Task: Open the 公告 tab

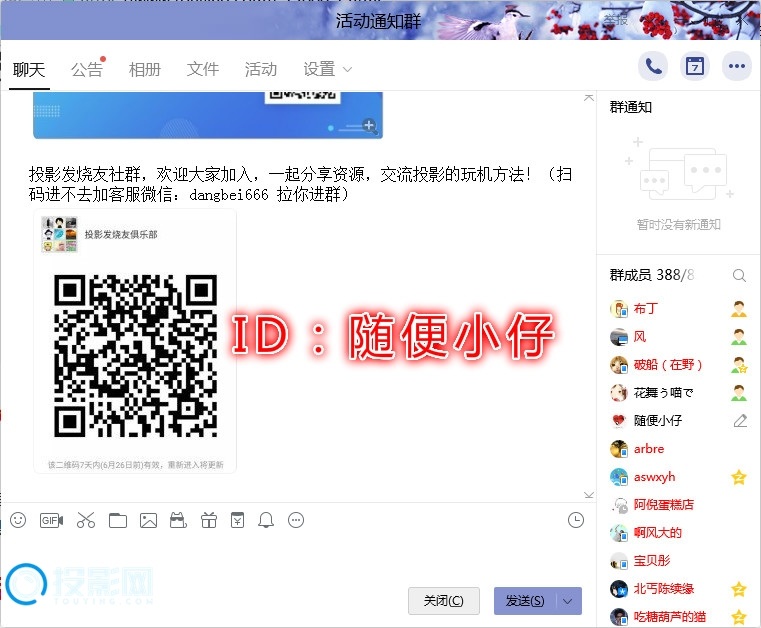Action: tap(87, 69)
